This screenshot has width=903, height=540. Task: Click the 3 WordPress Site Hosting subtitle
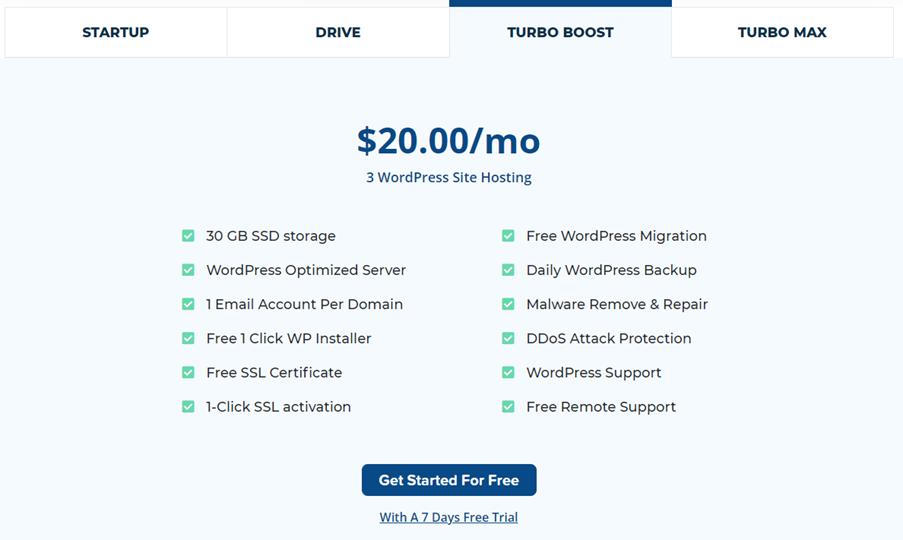tap(449, 177)
